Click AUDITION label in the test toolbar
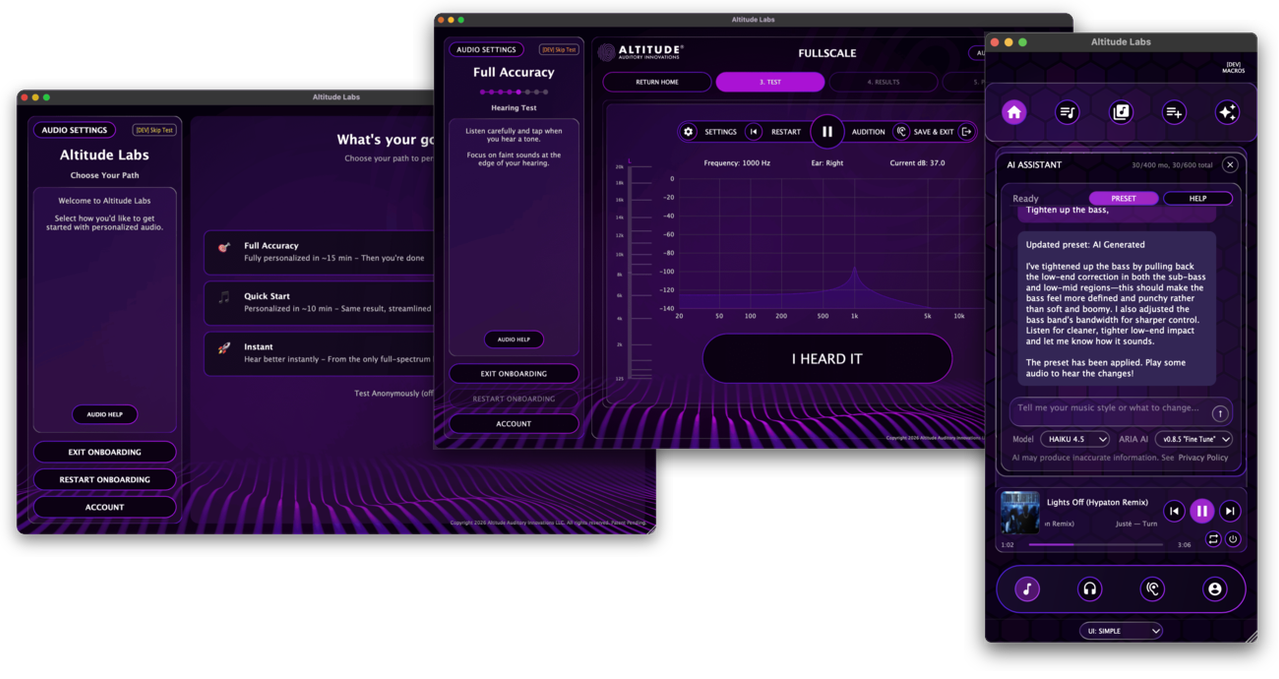Viewport: 1279px width, 679px height. (868, 132)
